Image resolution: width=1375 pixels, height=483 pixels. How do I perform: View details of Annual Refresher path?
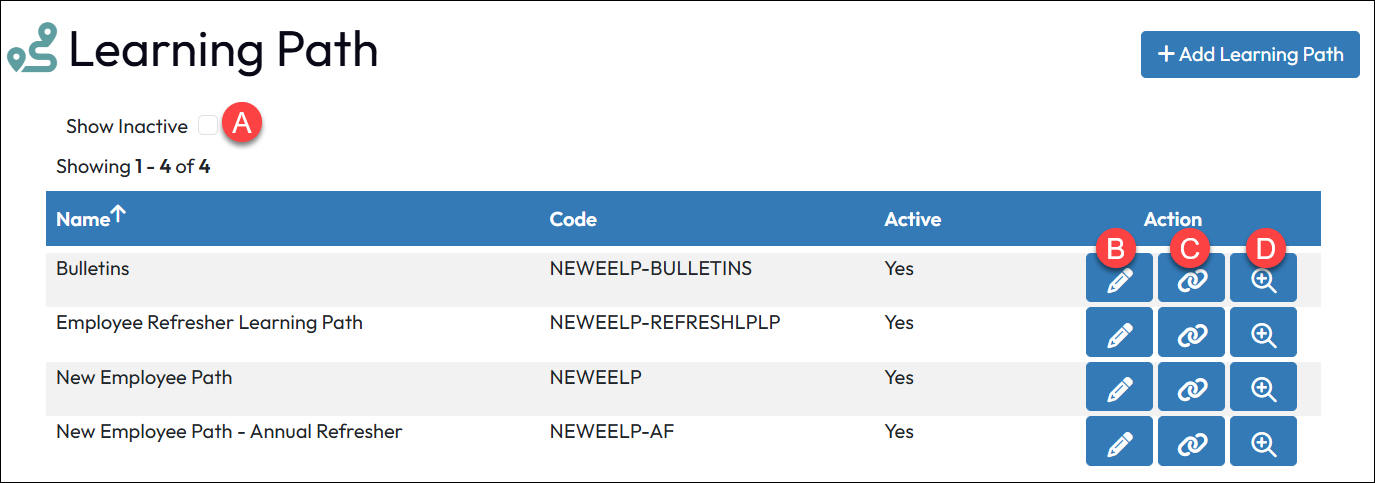[x=1264, y=441]
